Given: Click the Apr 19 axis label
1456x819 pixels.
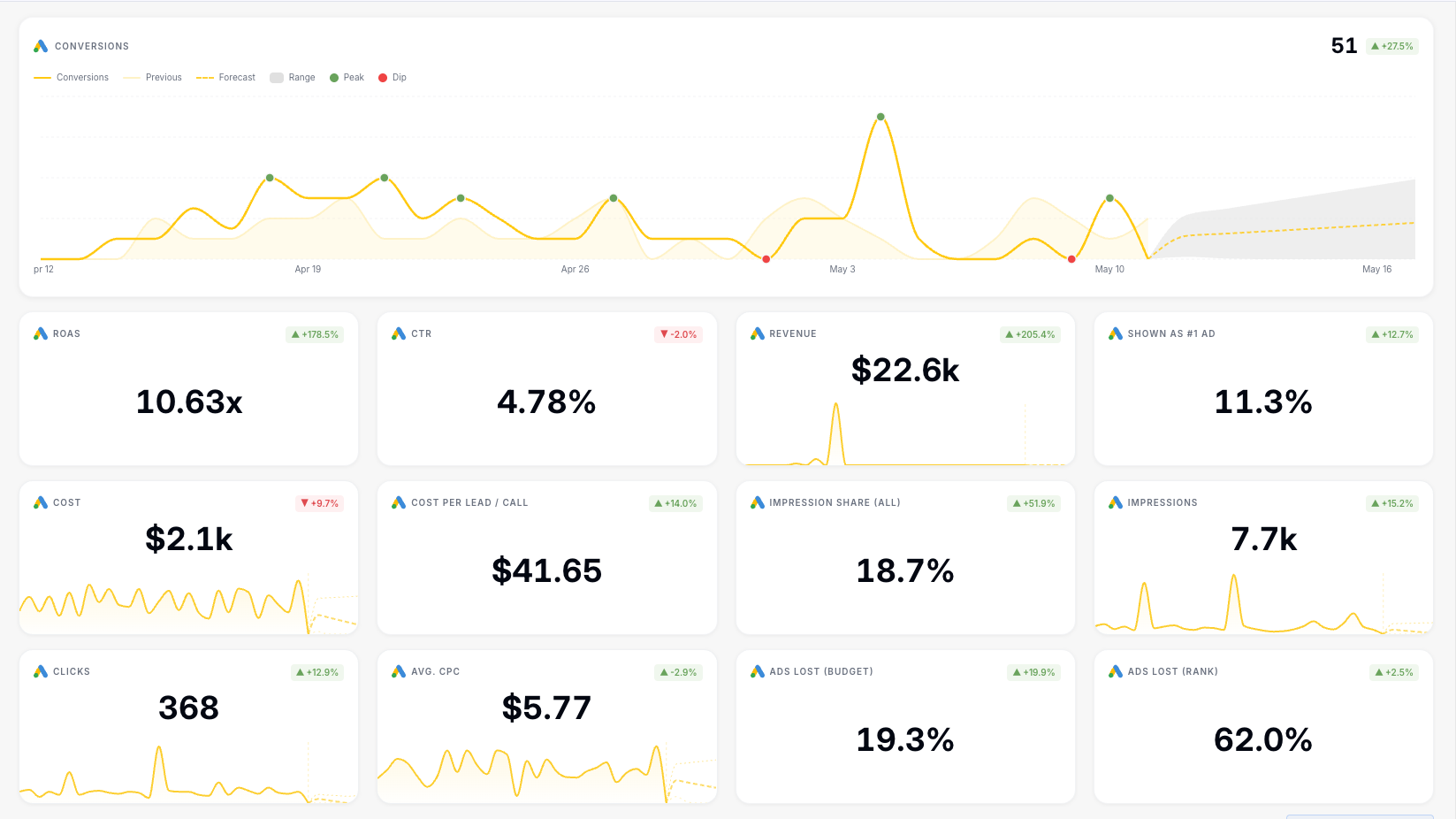Looking at the screenshot, I should point(308,269).
